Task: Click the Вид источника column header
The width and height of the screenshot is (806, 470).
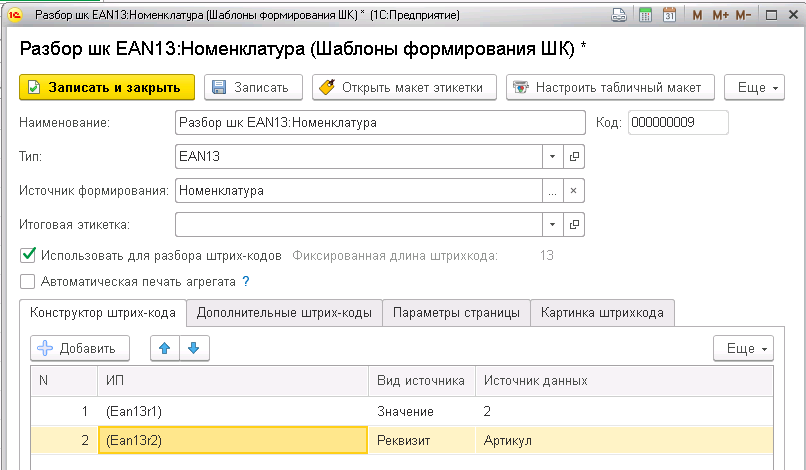Action: click(422, 381)
